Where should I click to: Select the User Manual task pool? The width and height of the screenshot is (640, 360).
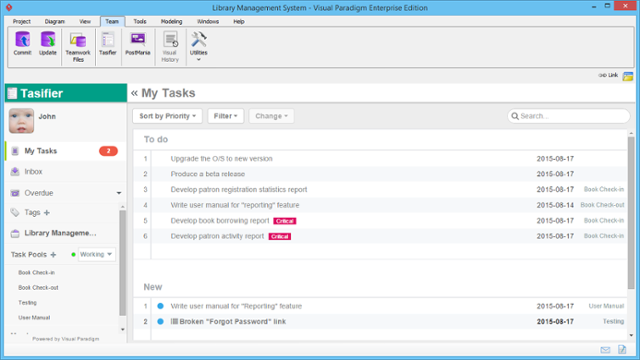click(34, 318)
